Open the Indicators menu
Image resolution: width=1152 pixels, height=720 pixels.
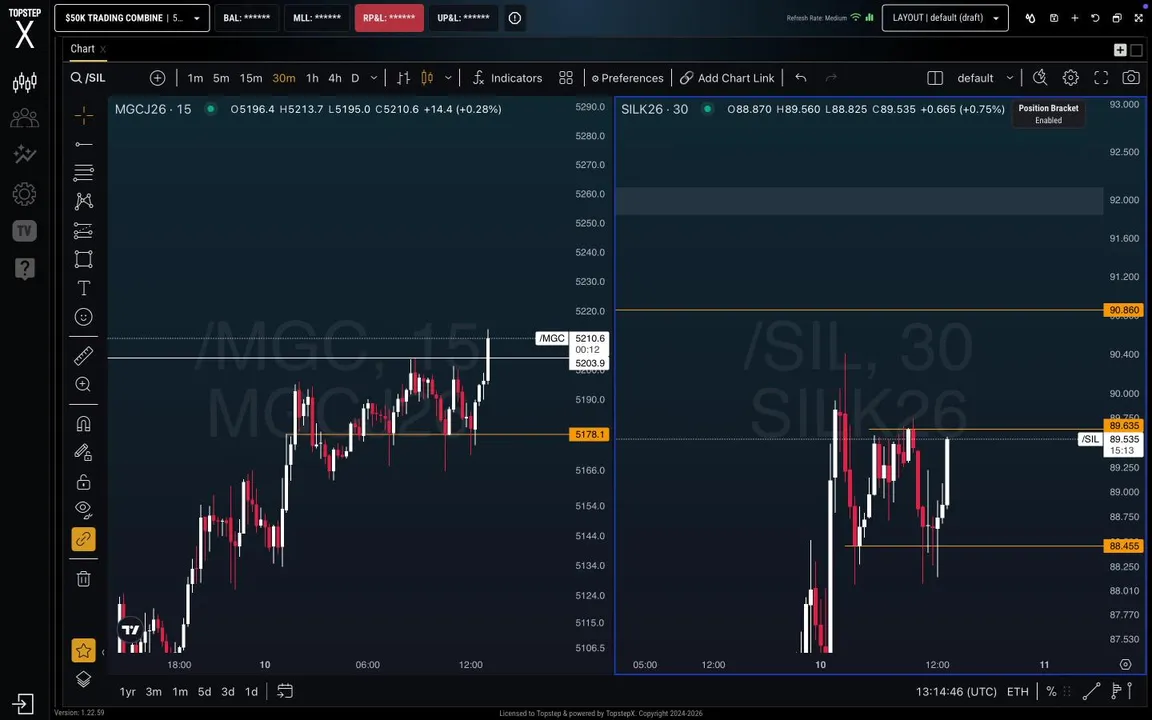click(x=507, y=78)
